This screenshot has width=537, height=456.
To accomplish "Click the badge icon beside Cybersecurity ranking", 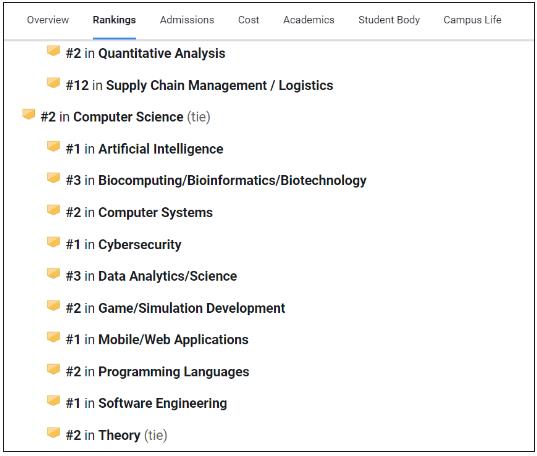I will [53, 242].
